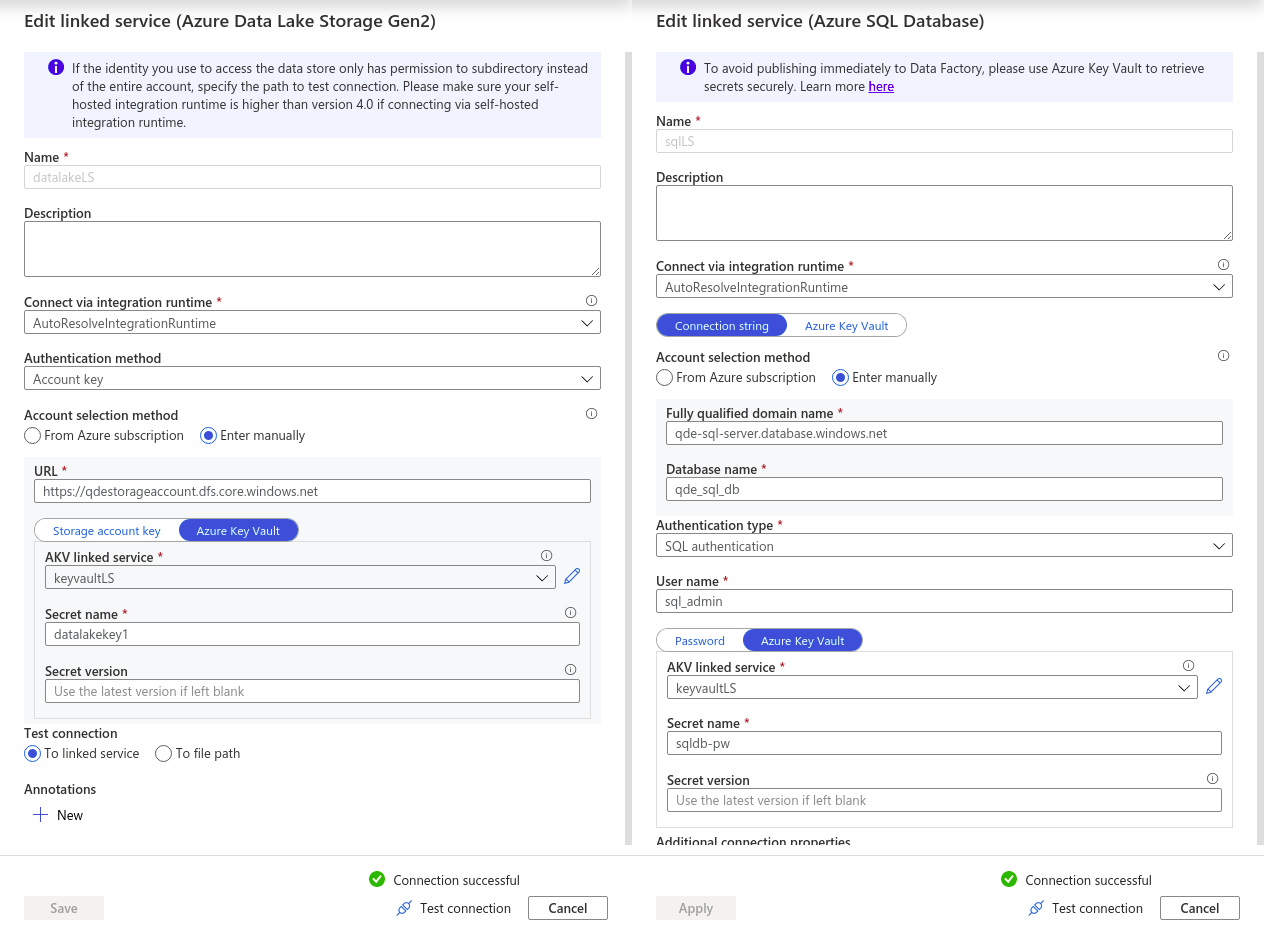Switch to Azure Key Vault tab beside Password
Screen dimensions: 1264x928
pos(802,640)
